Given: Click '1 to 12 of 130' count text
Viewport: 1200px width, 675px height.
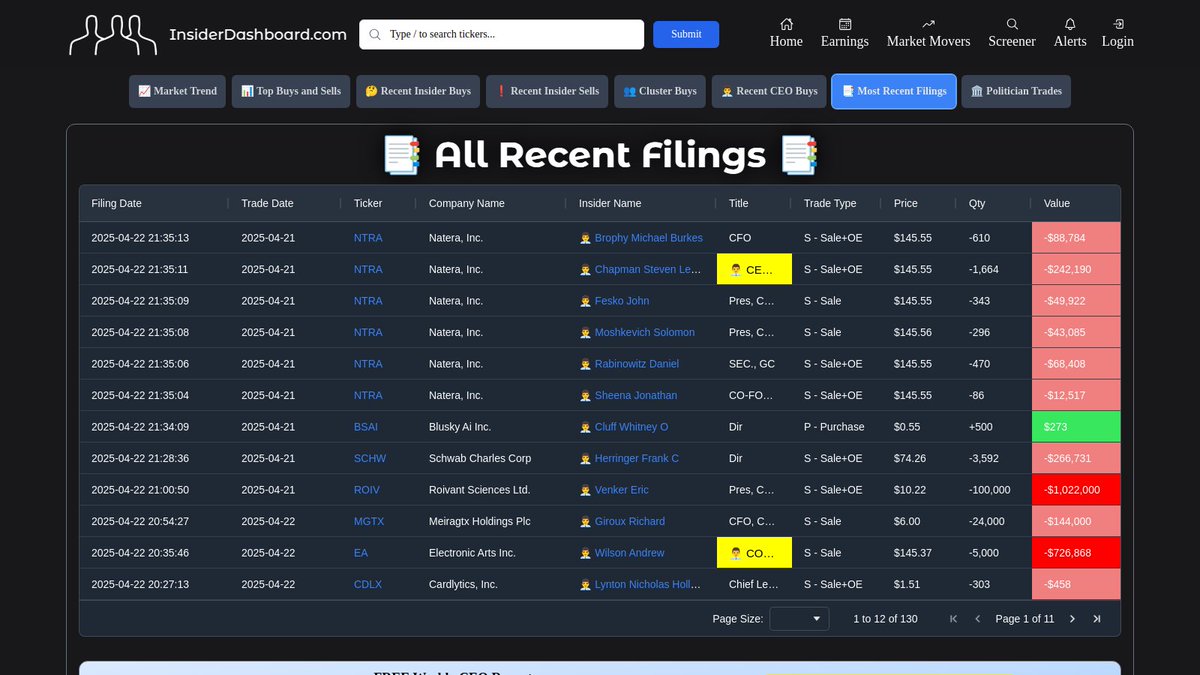Looking at the screenshot, I should tap(885, 619).
